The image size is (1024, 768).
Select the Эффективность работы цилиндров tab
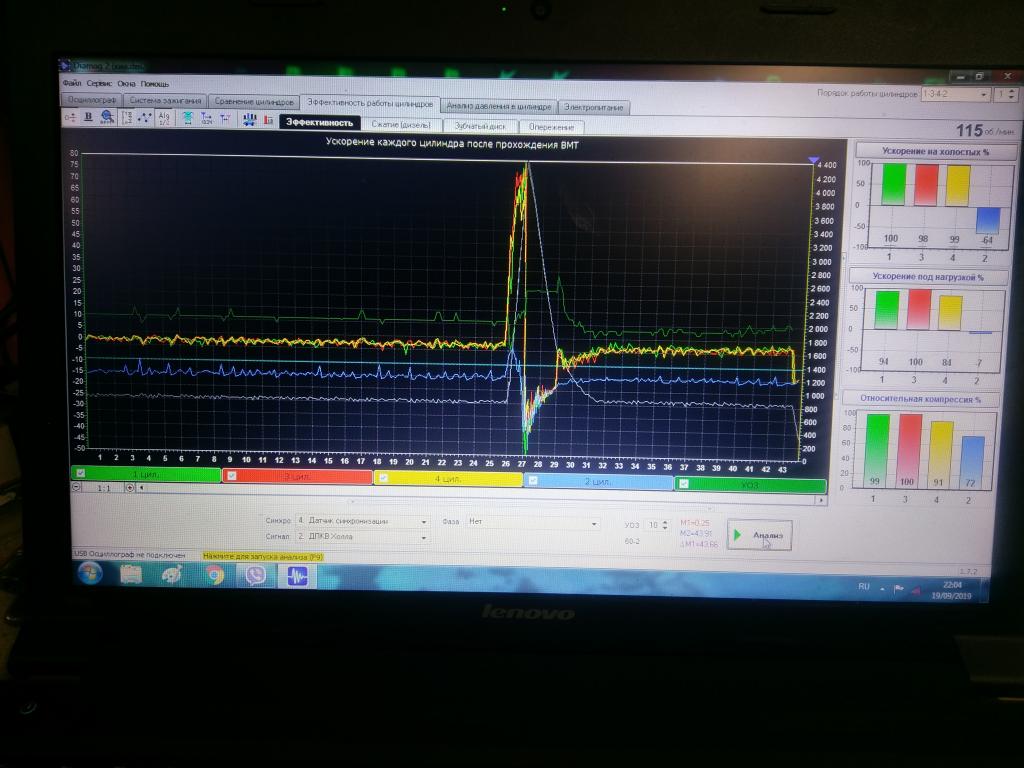pos(370,103)
